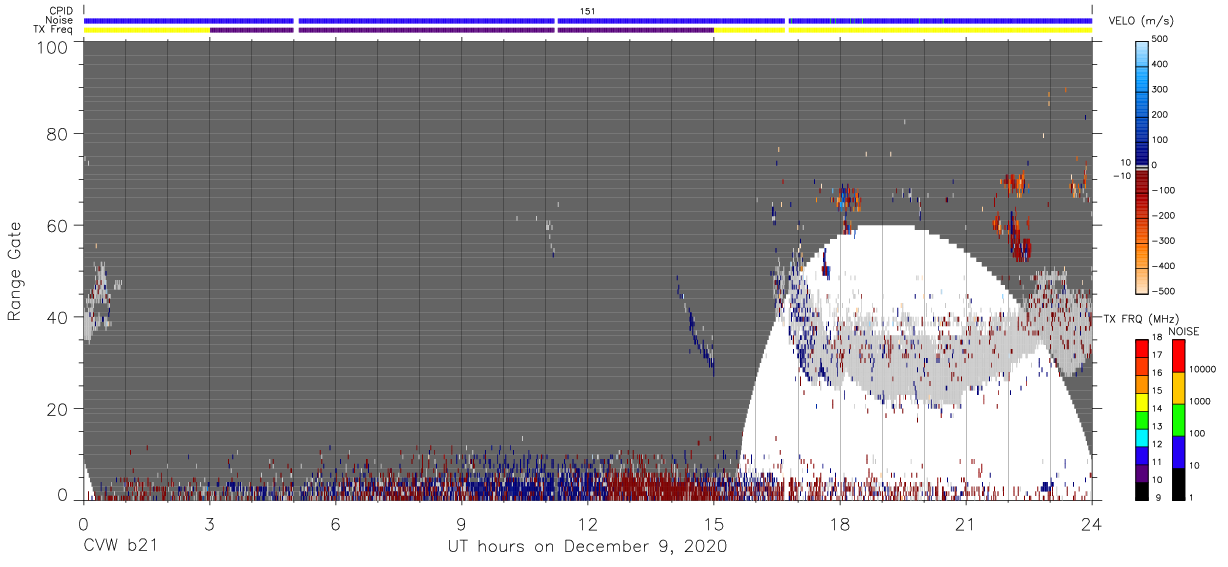Click the UT hours on December 9, 2020 label
Image resolution: width=1228 pixels, height=567 pixels.
587,547
